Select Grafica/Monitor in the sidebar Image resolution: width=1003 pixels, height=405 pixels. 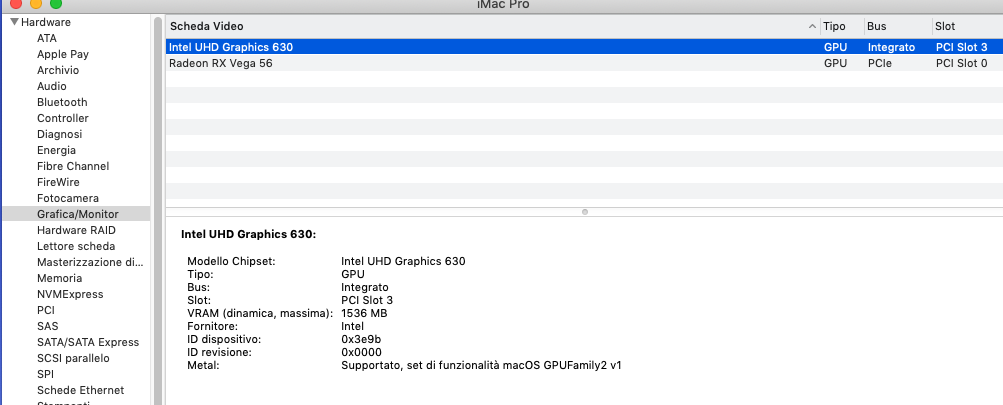point(76,214)
